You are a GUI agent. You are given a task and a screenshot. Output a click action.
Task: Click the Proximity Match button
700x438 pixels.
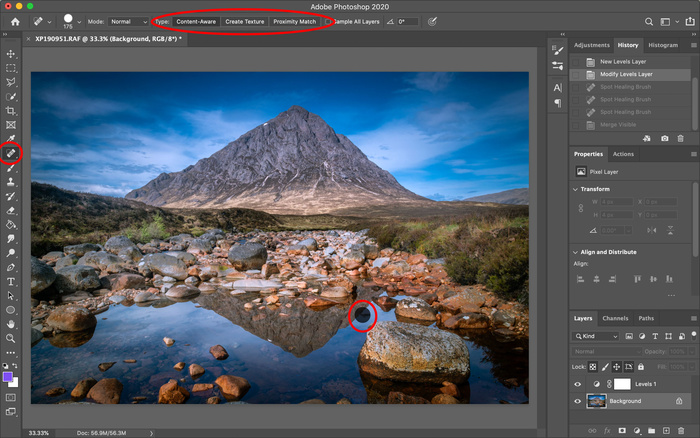(294, 21)
